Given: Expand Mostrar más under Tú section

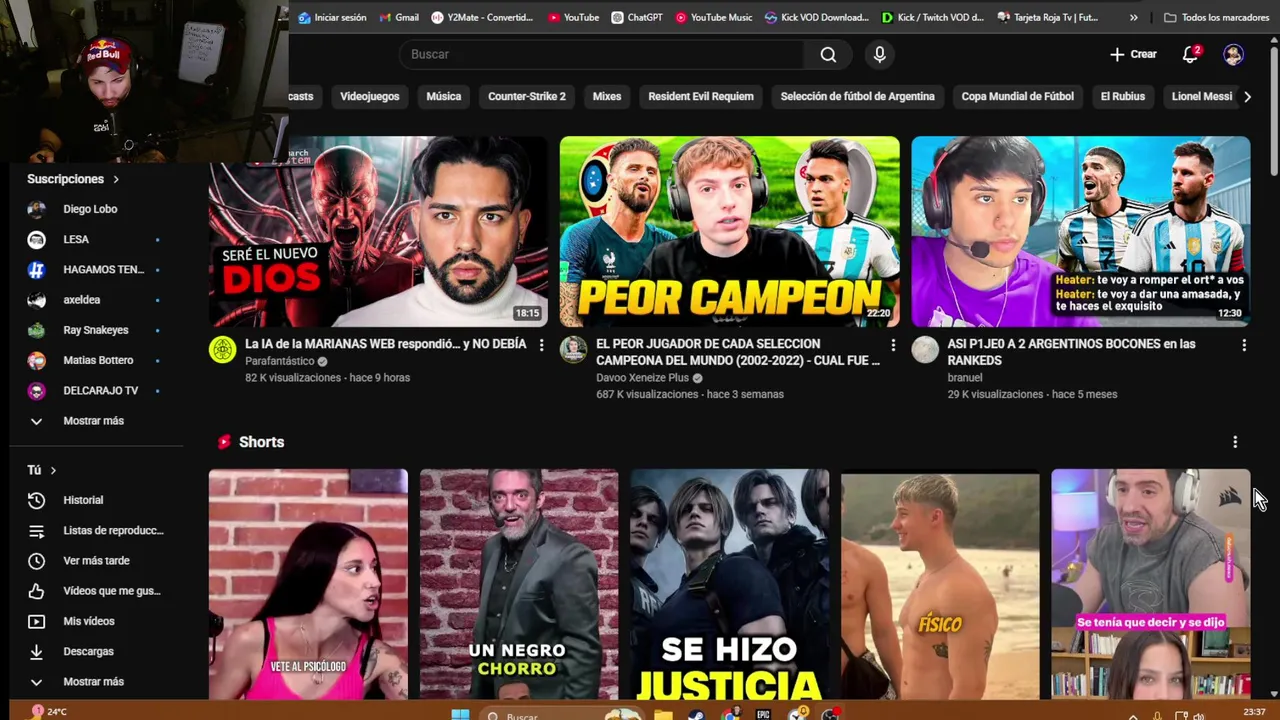Looking at the screenshot, I should point(95,682).
